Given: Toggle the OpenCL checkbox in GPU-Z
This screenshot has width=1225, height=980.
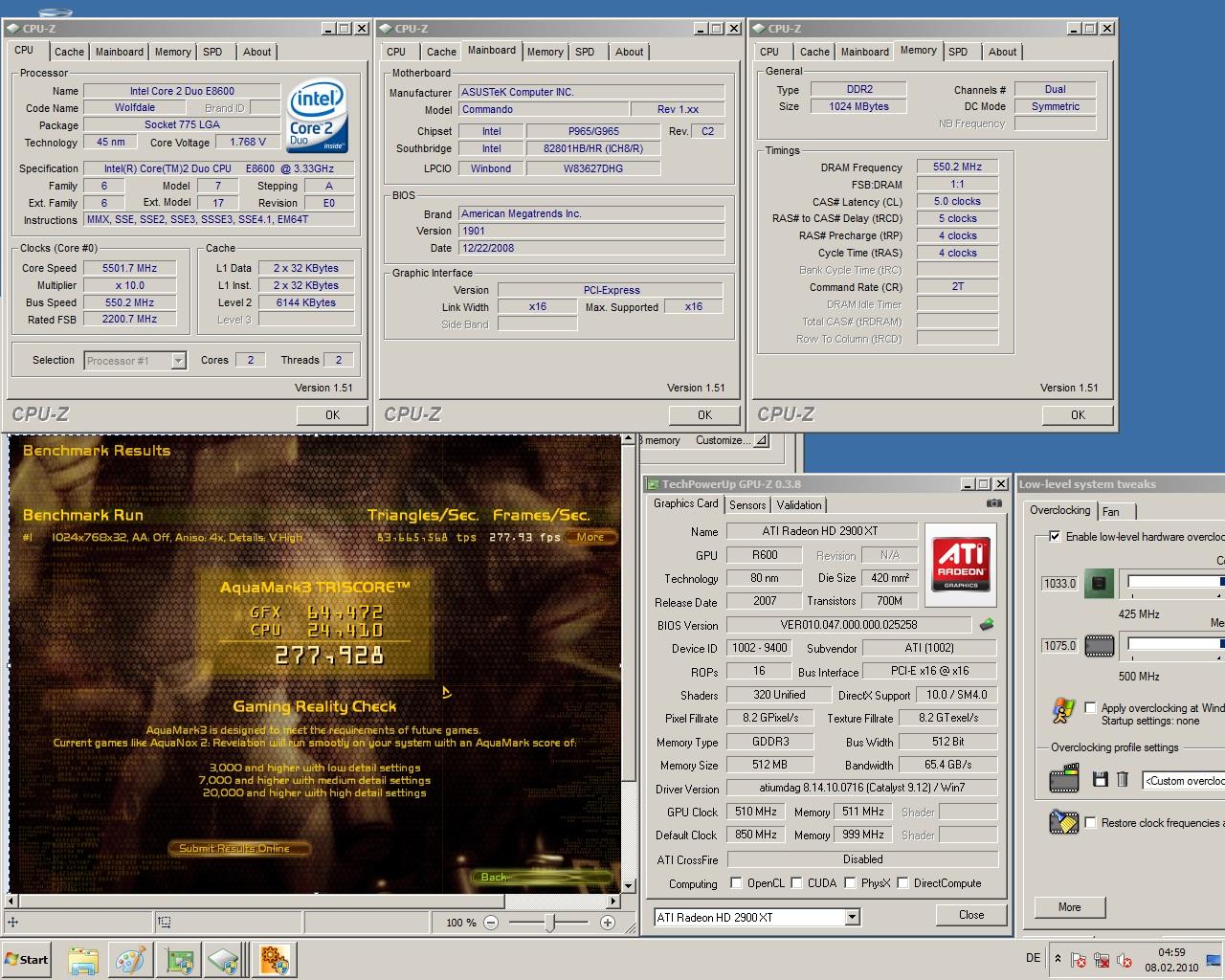Looking at the screenshot, I should (736, 883).
